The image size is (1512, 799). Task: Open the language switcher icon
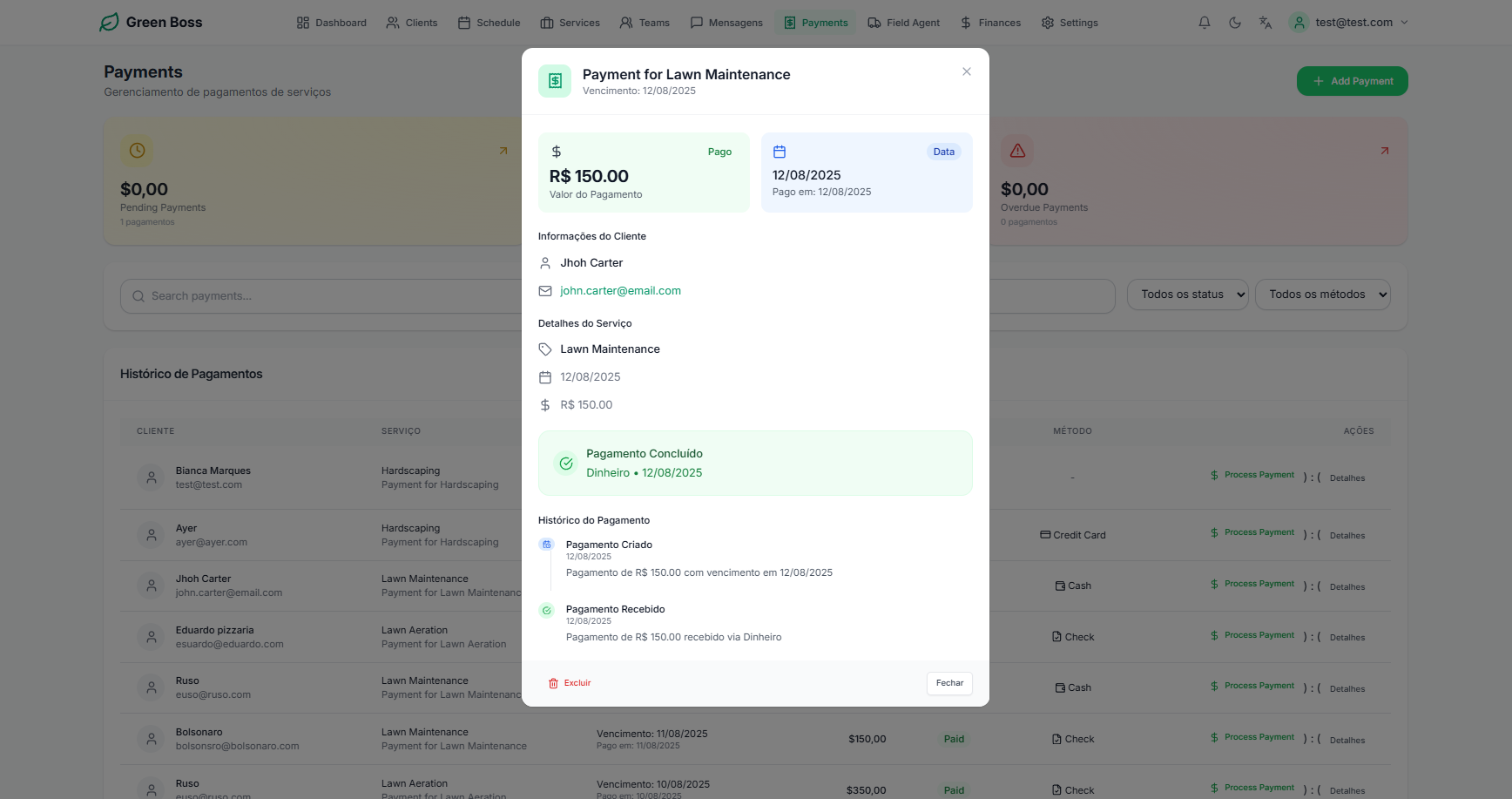tap(1265, 22)
